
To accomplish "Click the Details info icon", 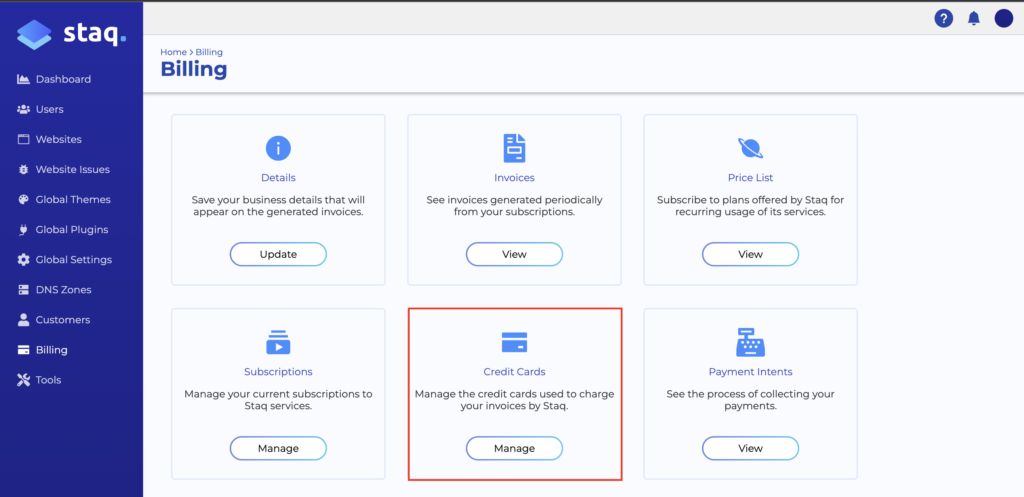I will coord(278,148).
